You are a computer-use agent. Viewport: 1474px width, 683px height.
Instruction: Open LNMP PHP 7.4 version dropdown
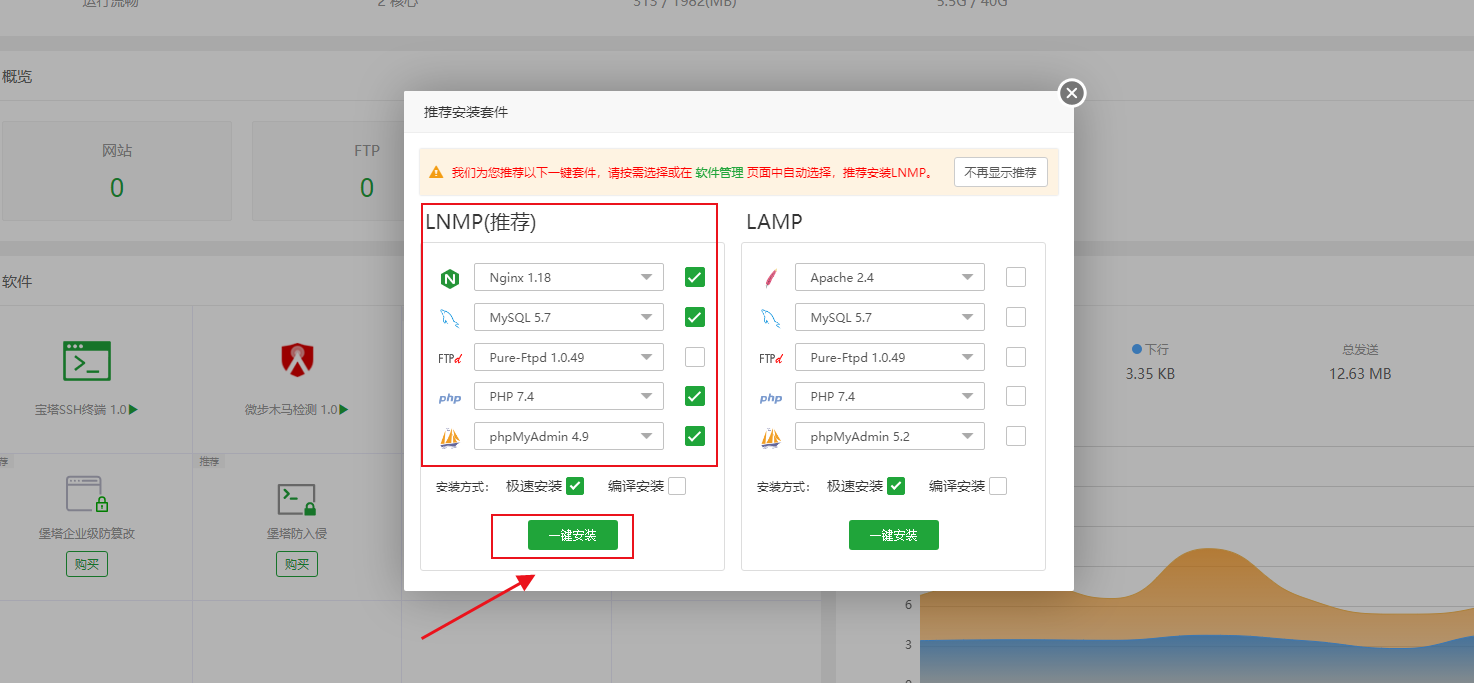(569, 396)
